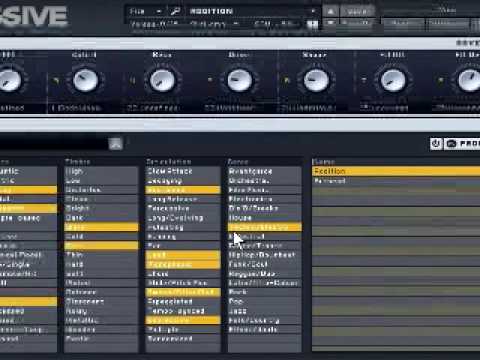Select the Randomized articulation attribute

click(183, 339)
